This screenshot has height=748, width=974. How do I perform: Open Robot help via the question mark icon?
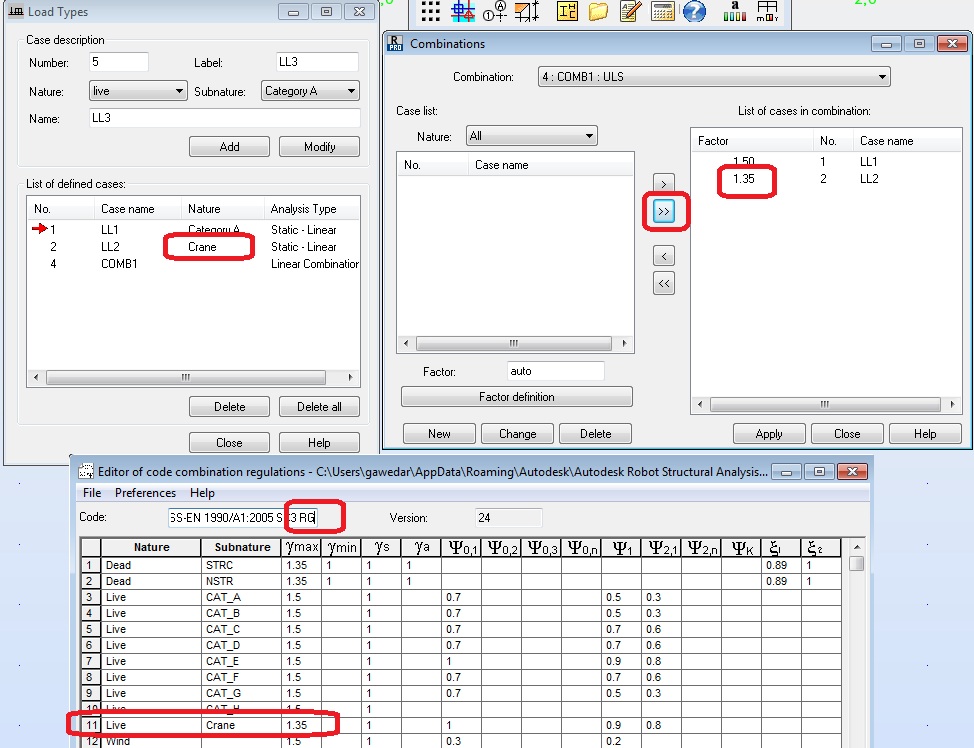(694, 13)
